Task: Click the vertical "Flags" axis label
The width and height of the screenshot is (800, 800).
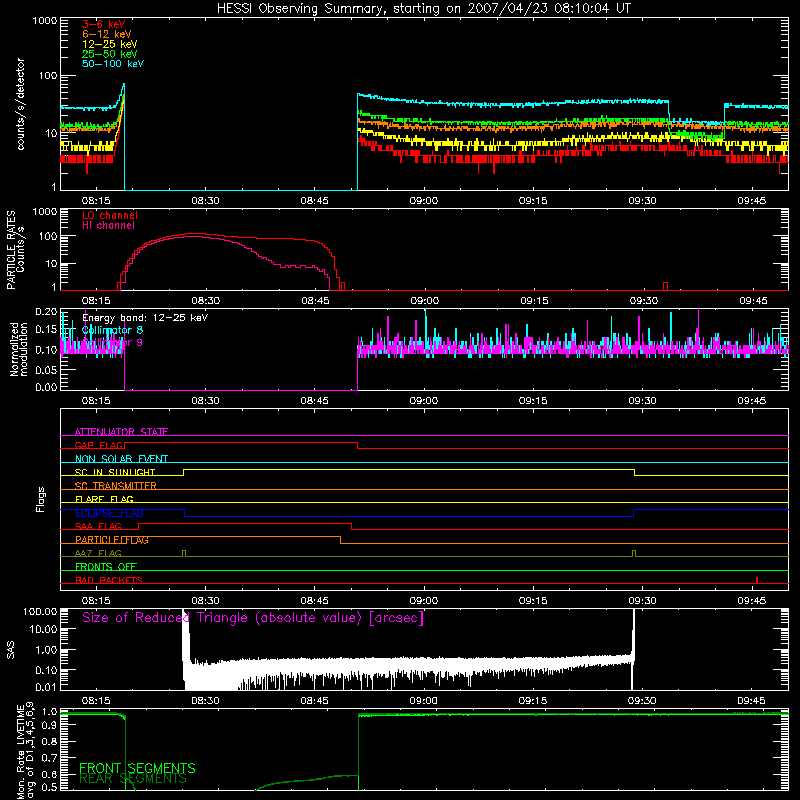Action: coord(41,499)
